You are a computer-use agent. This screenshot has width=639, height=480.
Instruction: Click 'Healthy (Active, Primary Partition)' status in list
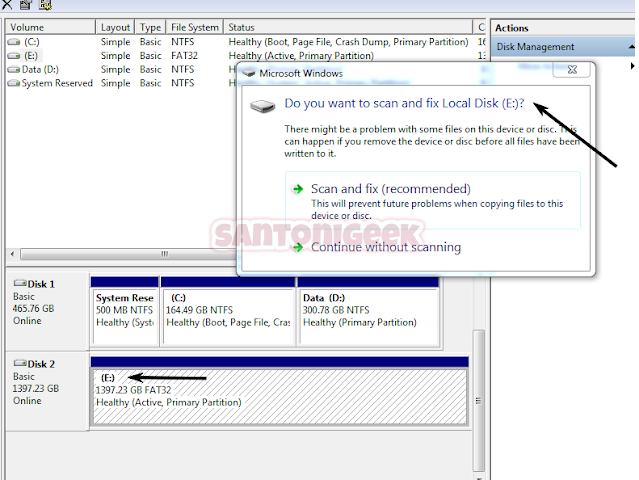click(301, 56)
